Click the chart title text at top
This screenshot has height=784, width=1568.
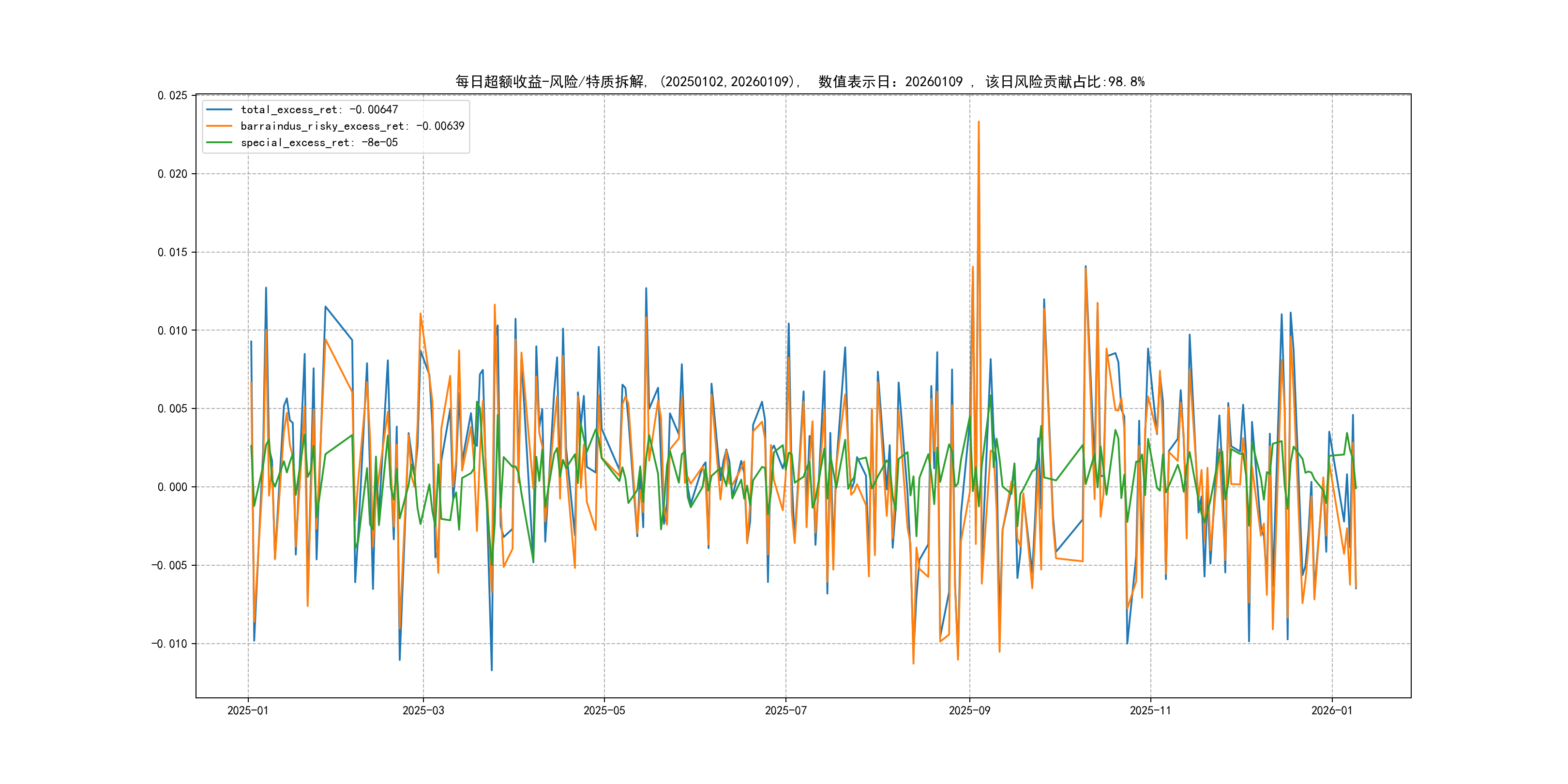[800, 82]
